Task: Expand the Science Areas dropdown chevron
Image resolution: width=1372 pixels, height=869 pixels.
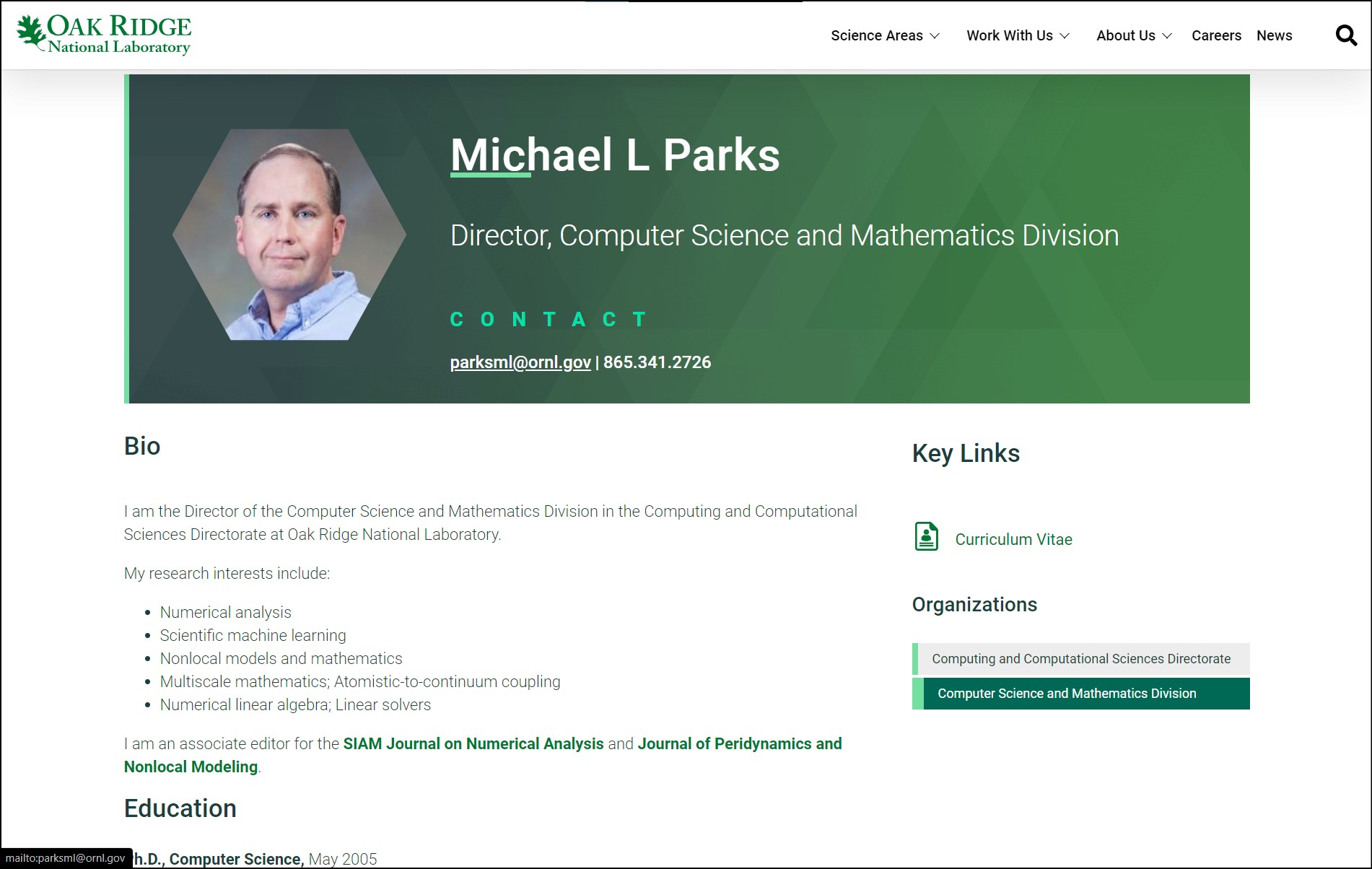Action: coord(935,36)
